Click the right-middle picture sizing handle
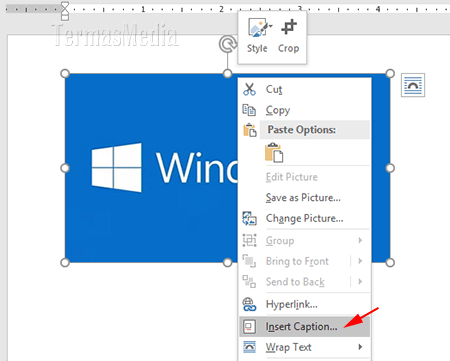 tap(390, 168)
